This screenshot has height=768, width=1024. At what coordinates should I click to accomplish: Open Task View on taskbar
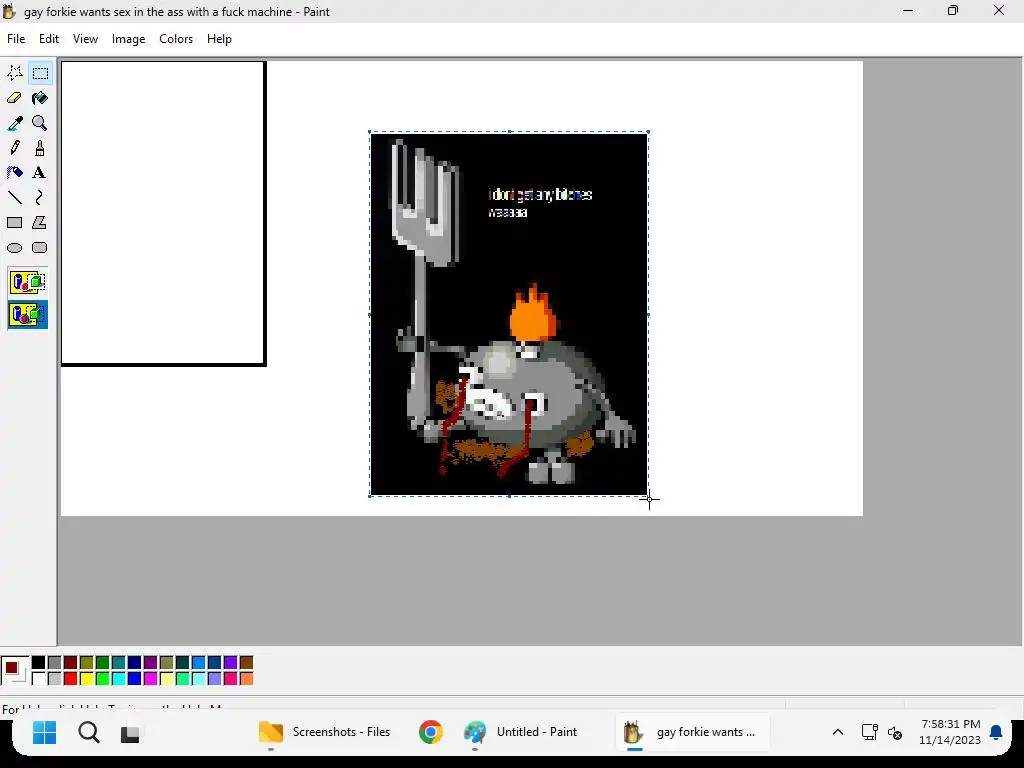click(130, 733)
